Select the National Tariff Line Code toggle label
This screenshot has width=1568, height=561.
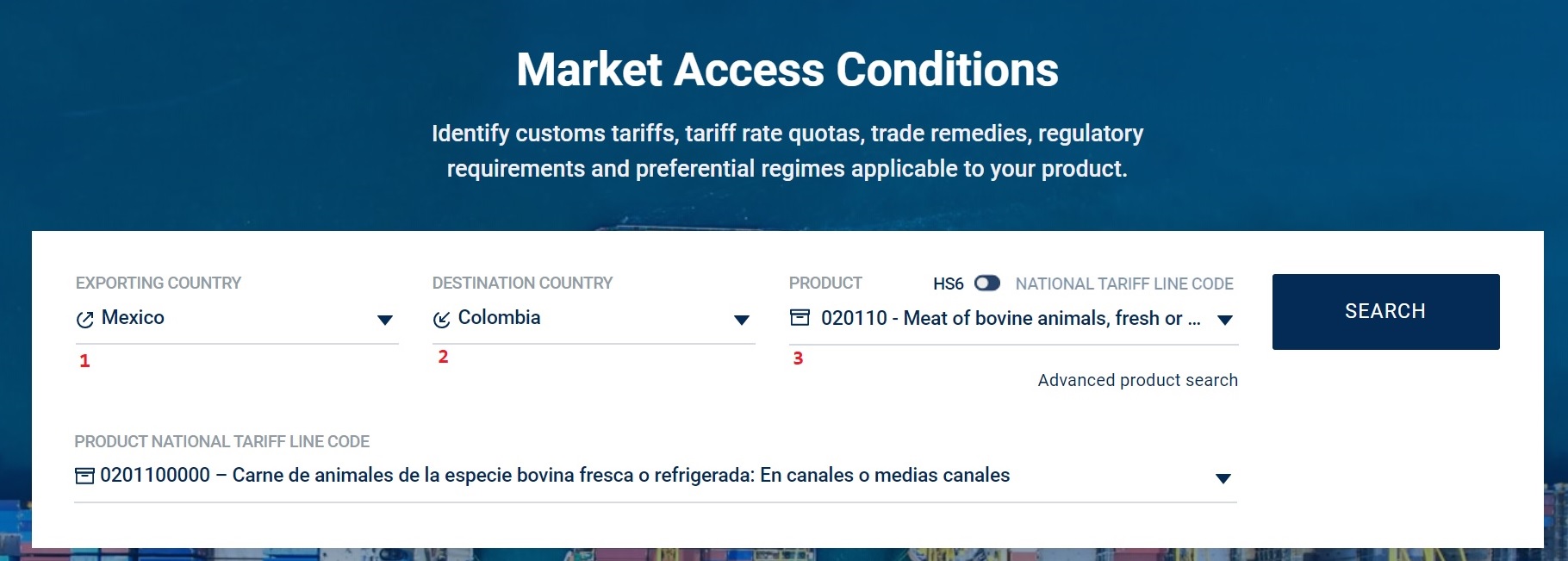[1124, 284]
